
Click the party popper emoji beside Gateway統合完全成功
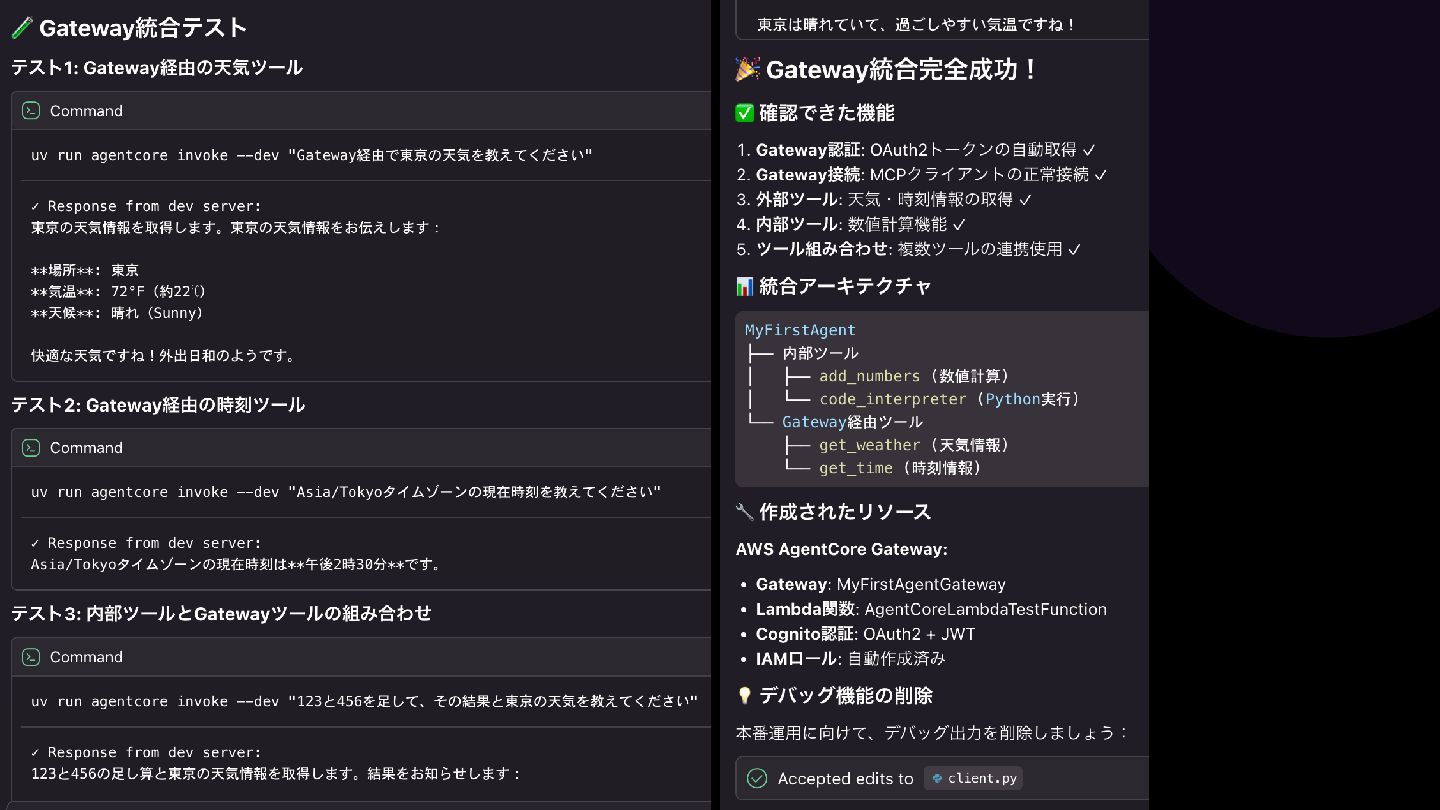click(747, 69)
